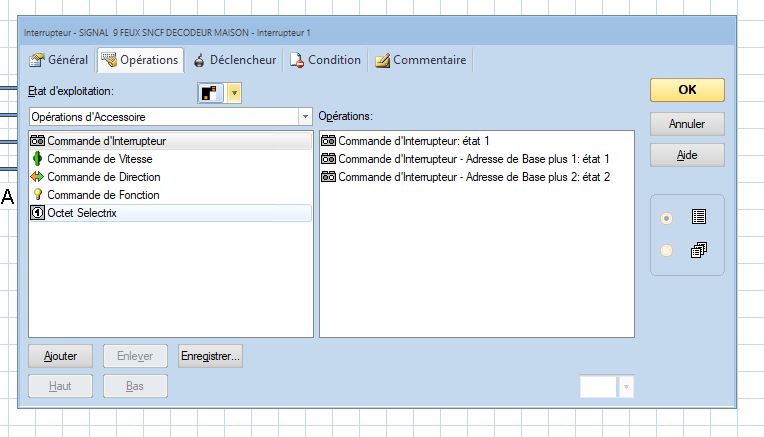Open the Opérations d'Accessoire combo box
Screen dimensions: 764x437
(x=170, y=117)
